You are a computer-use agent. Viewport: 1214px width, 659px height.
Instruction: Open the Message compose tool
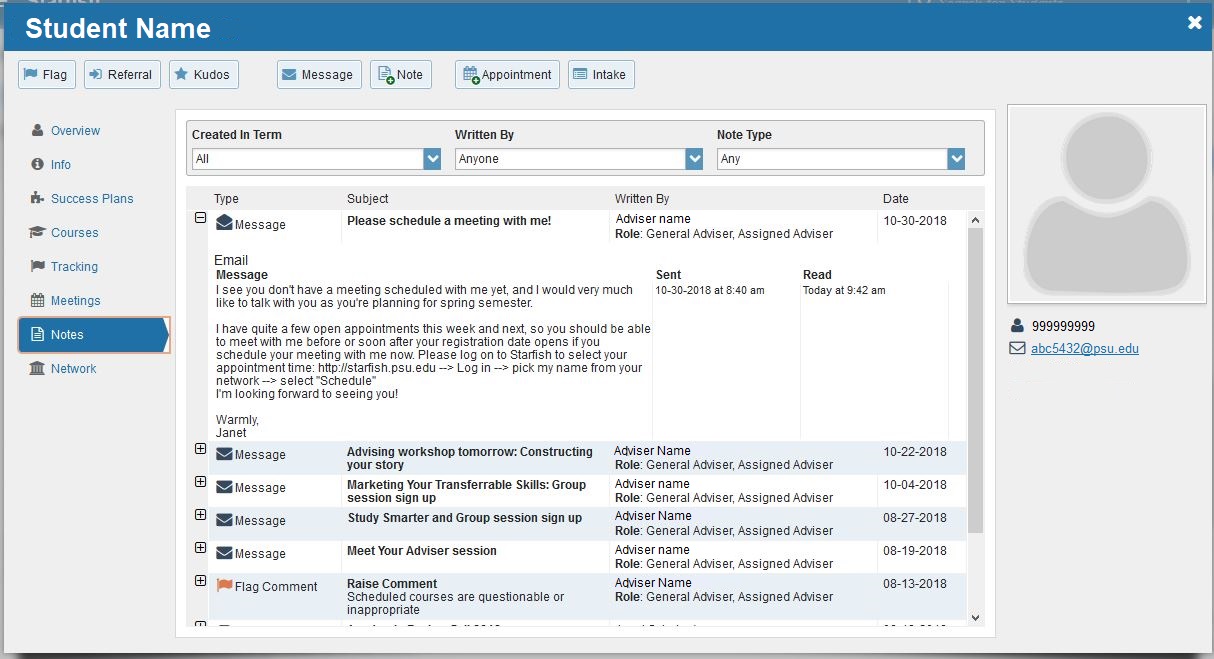point(318,73)
